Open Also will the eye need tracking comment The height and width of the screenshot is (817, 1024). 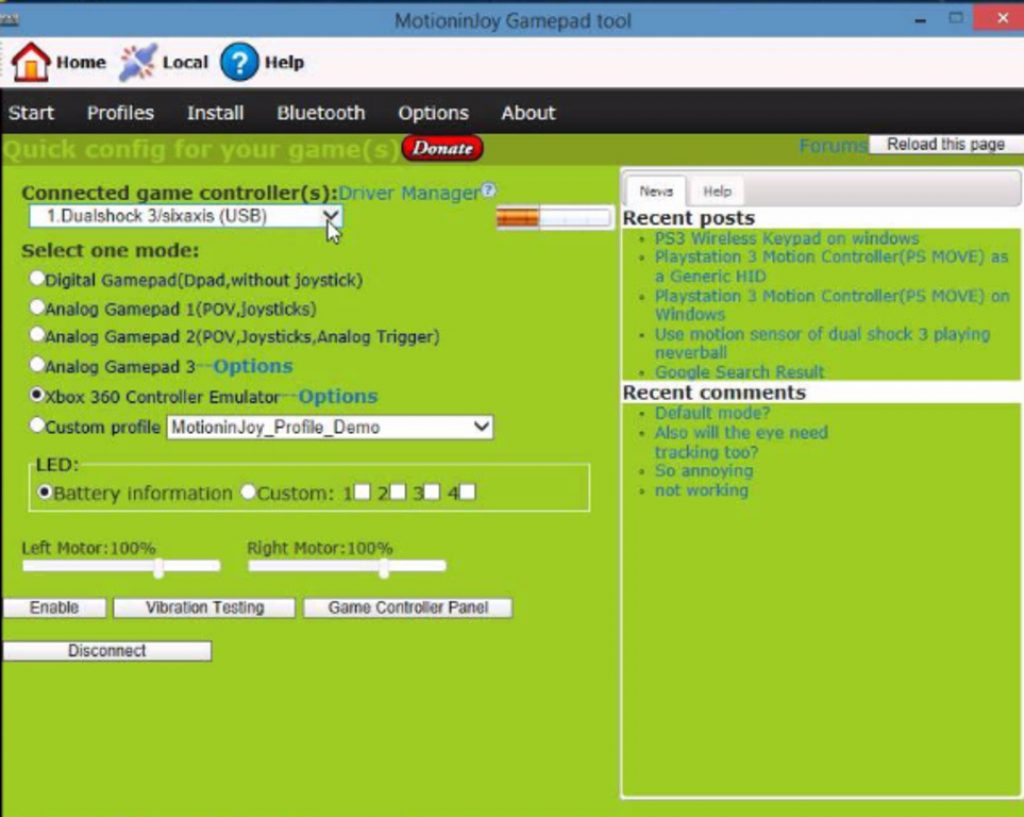(741, 442)
